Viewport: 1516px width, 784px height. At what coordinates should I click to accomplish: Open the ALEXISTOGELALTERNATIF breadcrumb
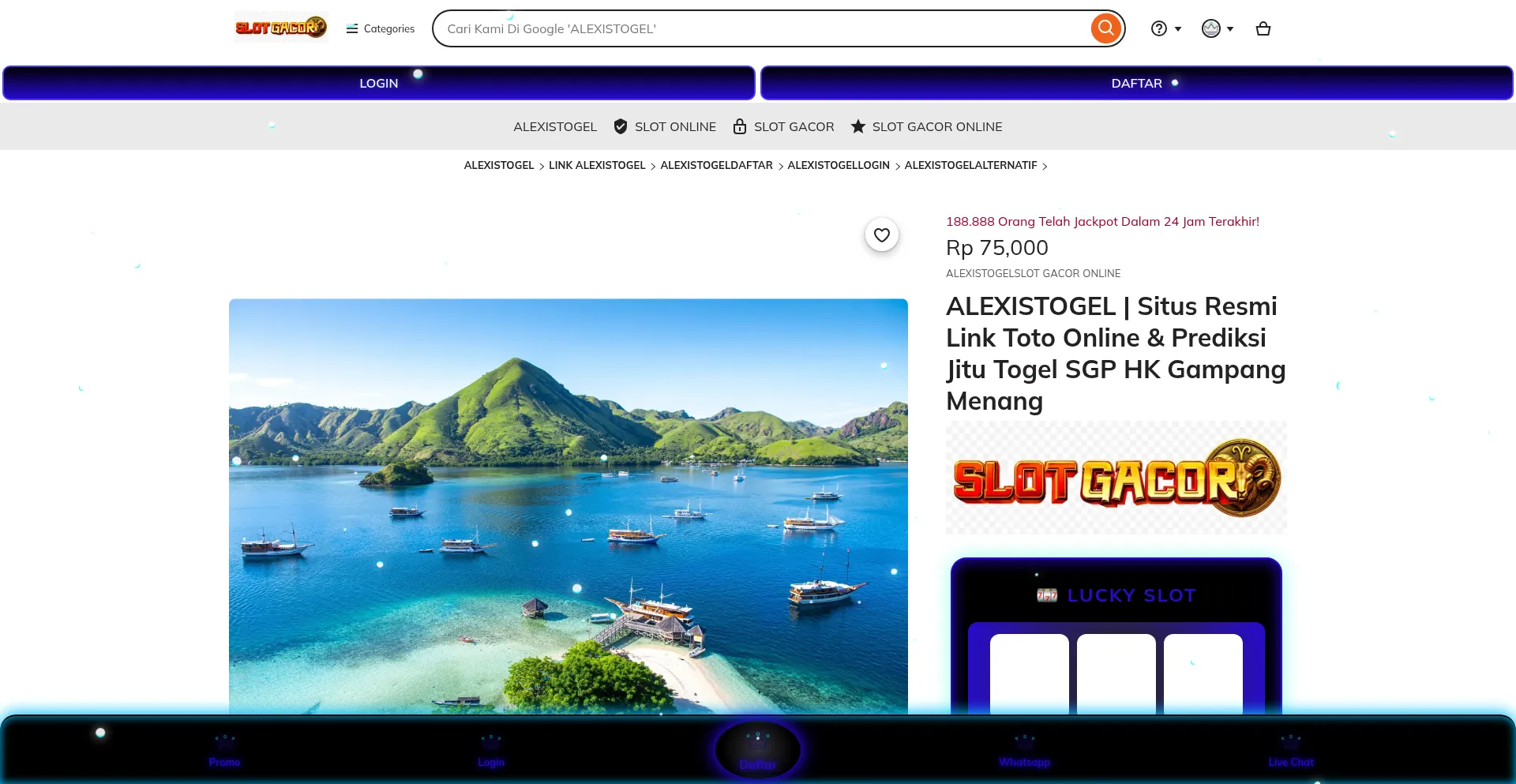970,165
